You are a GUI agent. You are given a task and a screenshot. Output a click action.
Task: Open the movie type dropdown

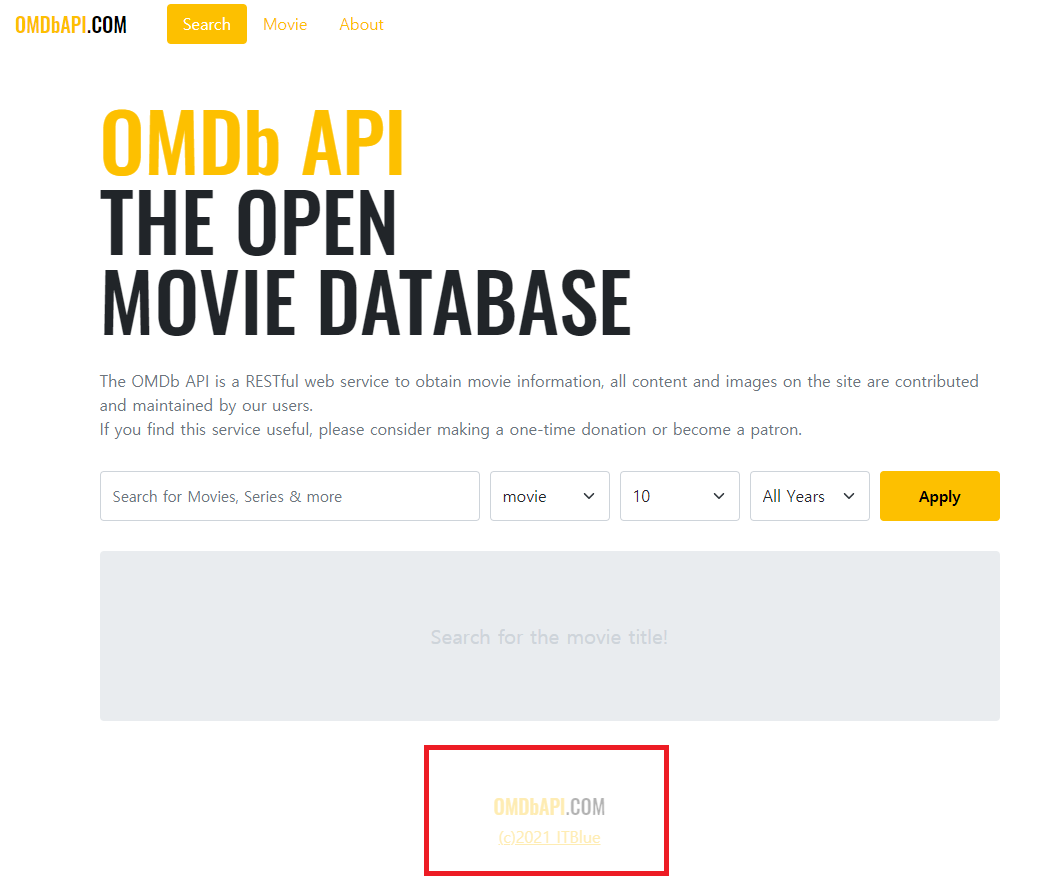click(x=549, y=496)
